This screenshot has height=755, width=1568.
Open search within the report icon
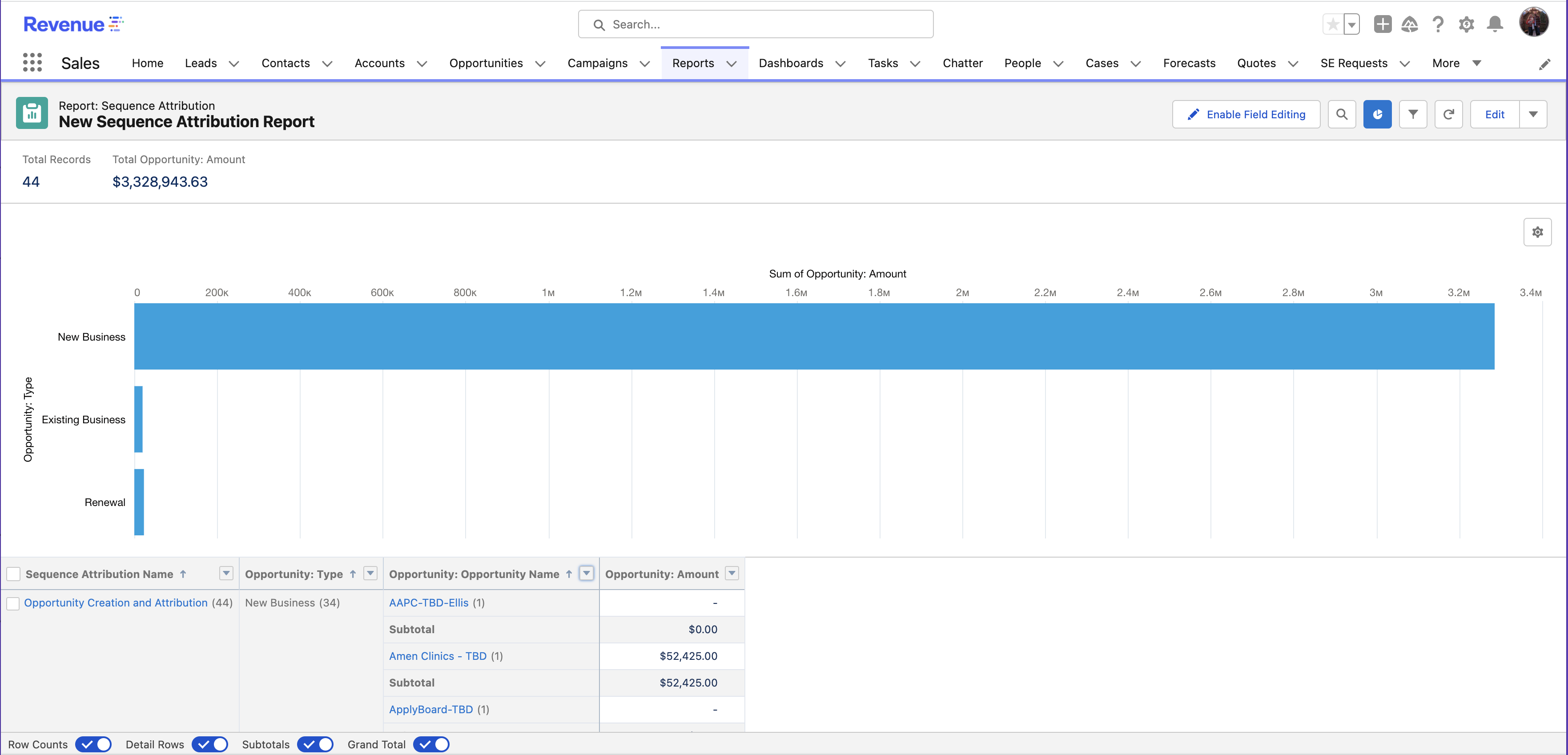point(1342,114)
